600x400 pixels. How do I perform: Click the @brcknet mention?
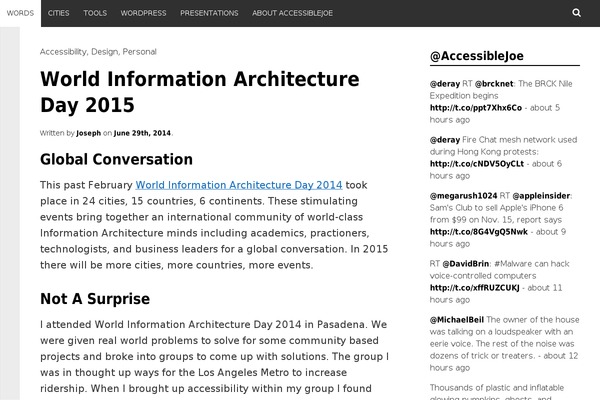click(x=494, y=84)
